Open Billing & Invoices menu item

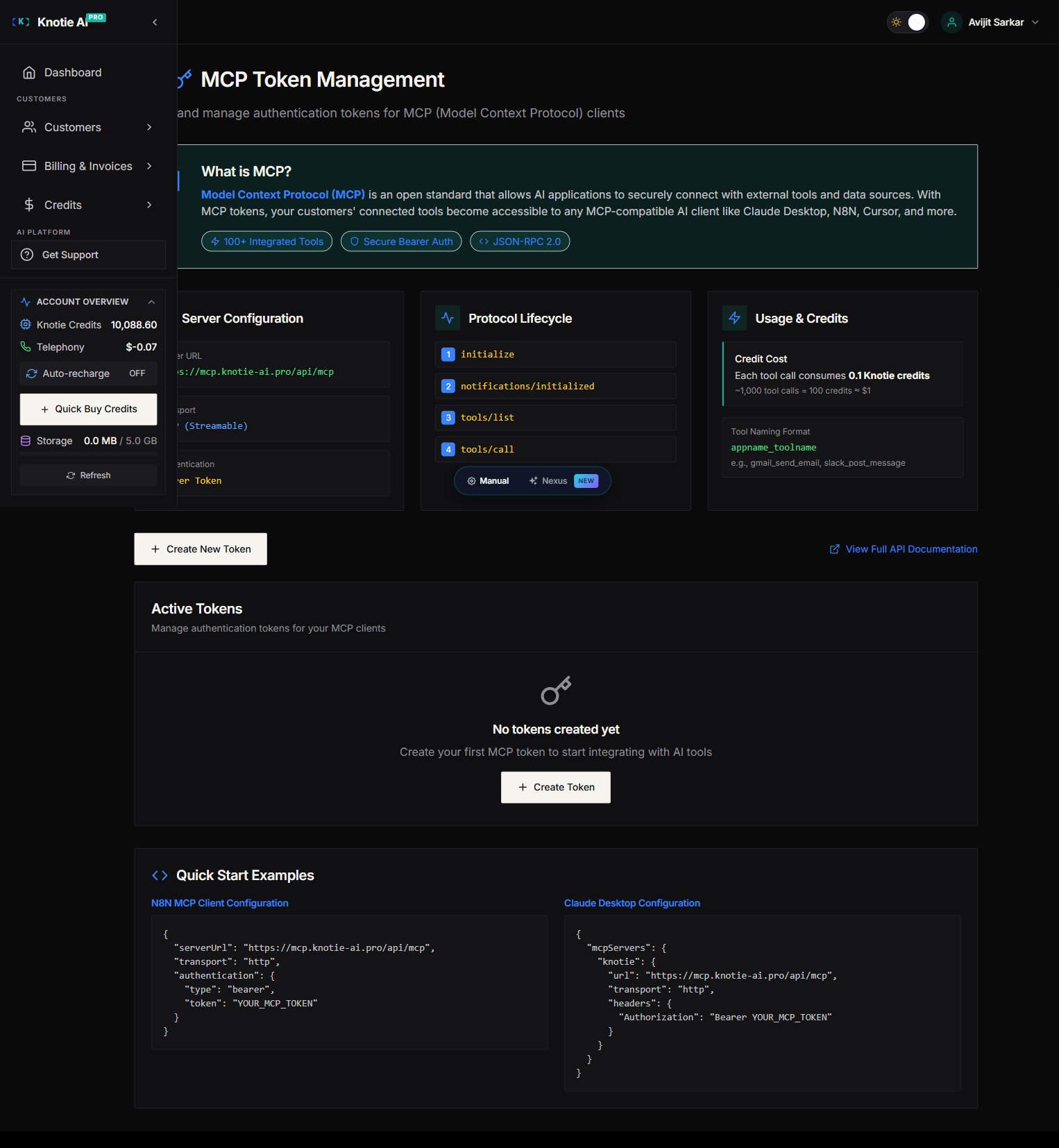click(88, 166)
